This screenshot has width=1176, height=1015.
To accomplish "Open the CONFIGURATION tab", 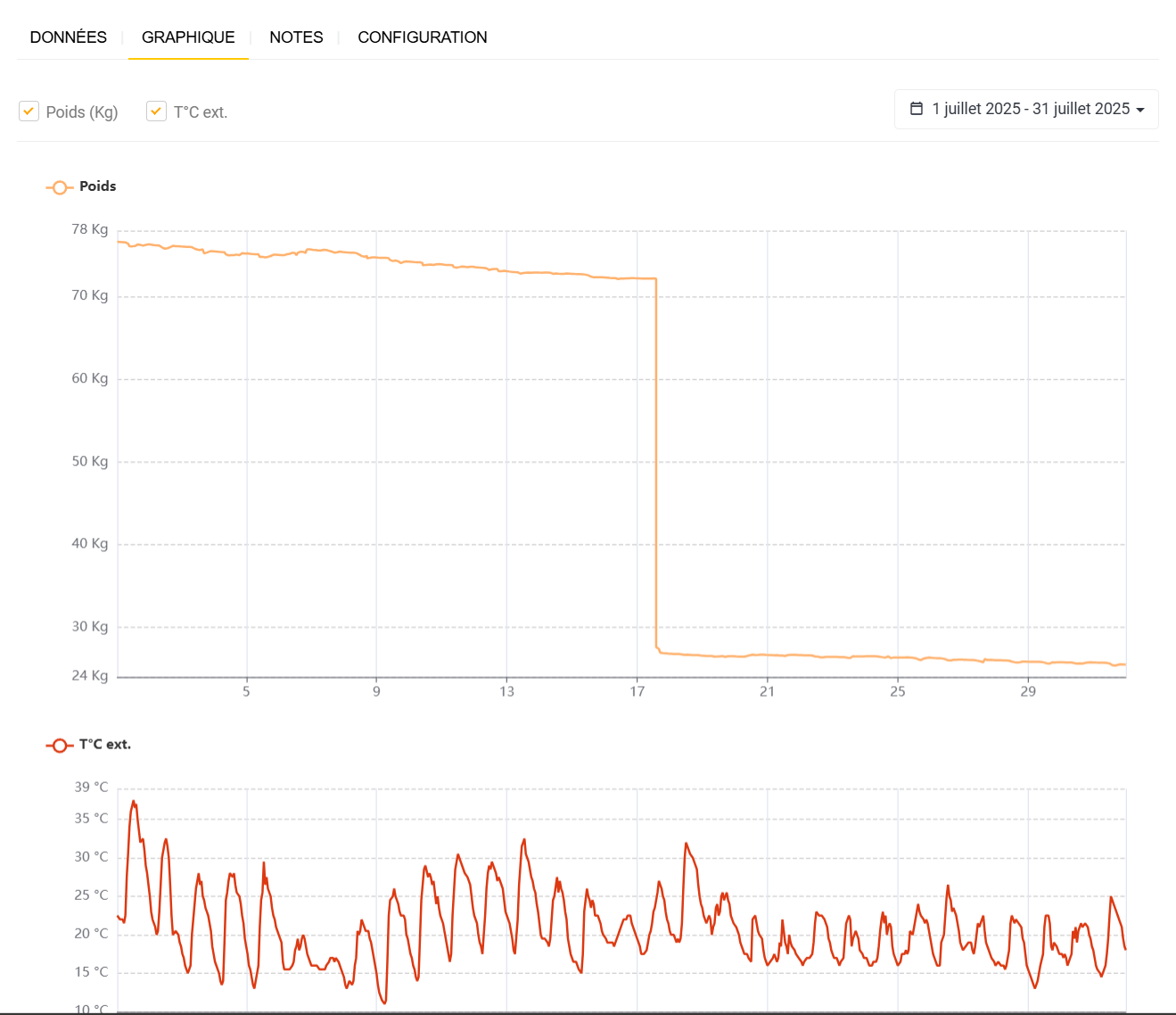I will [423, 37].
